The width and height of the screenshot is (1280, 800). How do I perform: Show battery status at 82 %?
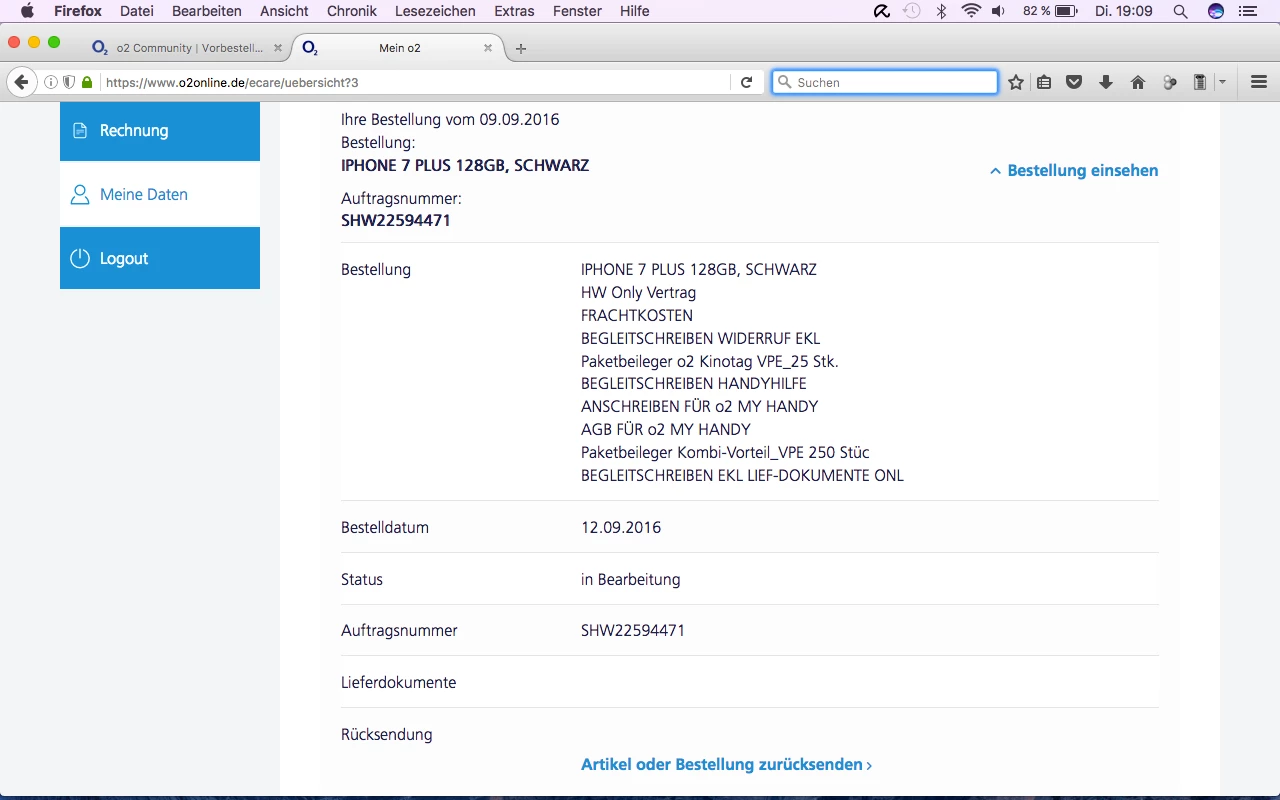tap(1050, 11)
